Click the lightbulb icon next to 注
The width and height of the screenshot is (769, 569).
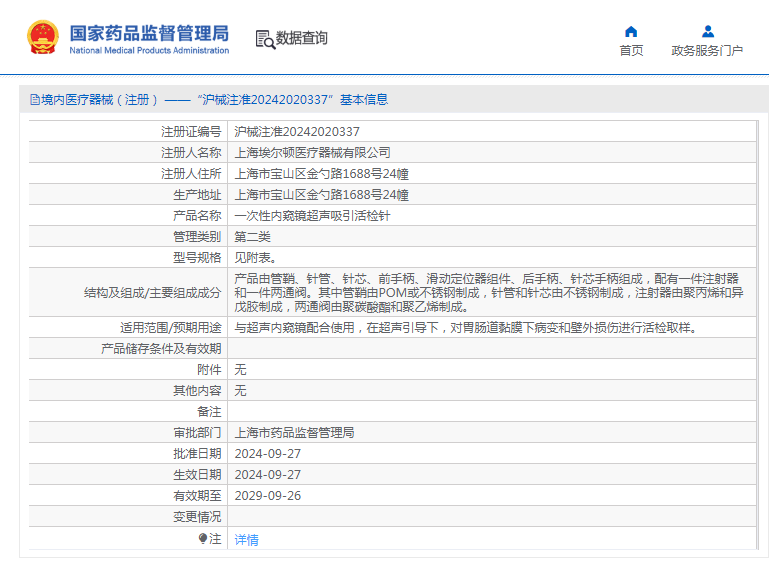pos(203,538)
